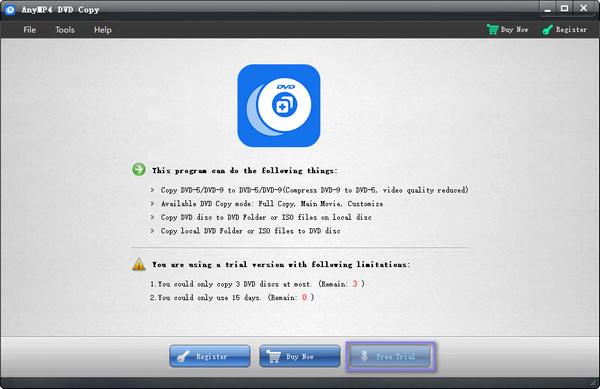Click the AnyMP4 DVD Copy logo

[279, 106]
